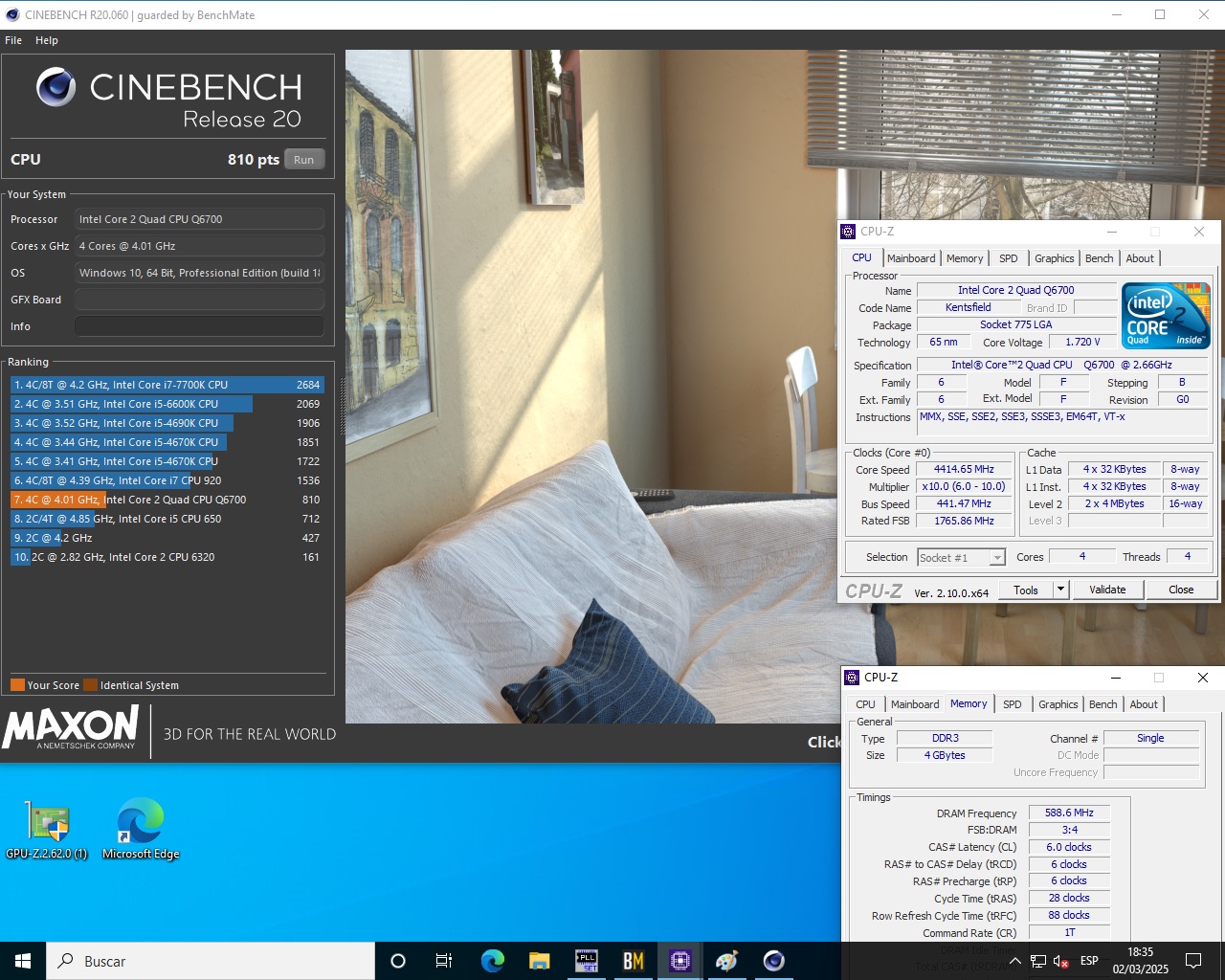The image size is (1225, 980).
Task: Open network status tray icon
Action: pos(1038,961)
